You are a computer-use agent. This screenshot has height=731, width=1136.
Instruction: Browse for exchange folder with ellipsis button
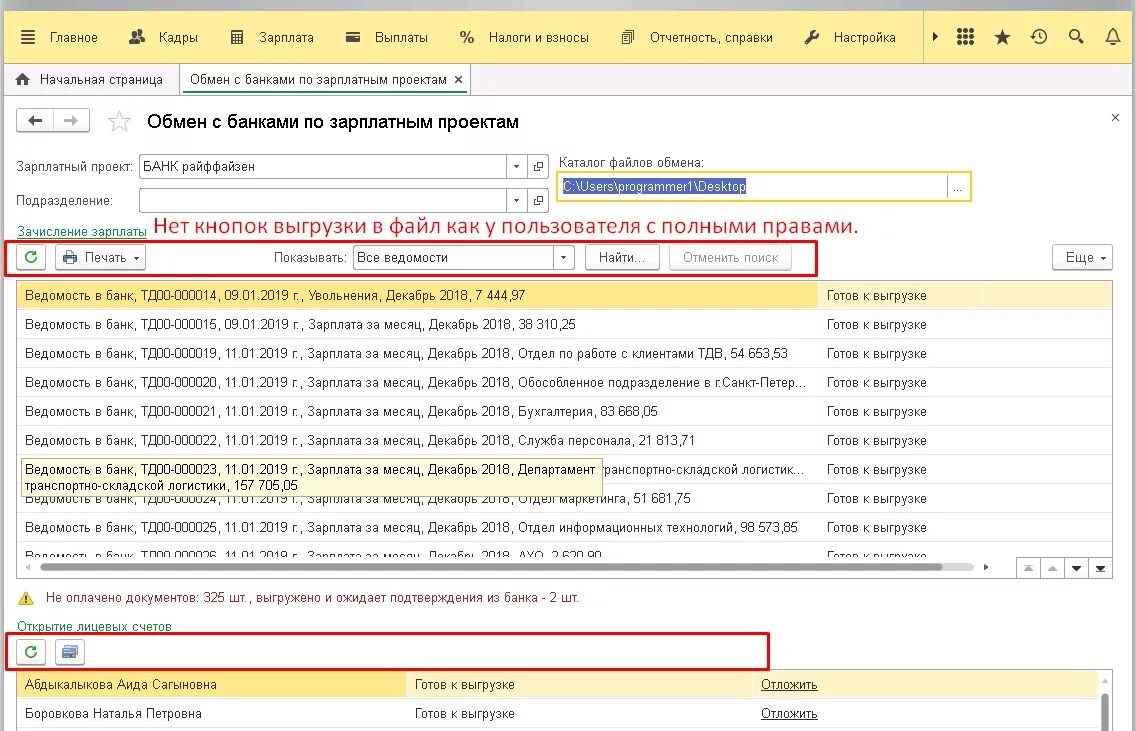click(x=958, y=187)
